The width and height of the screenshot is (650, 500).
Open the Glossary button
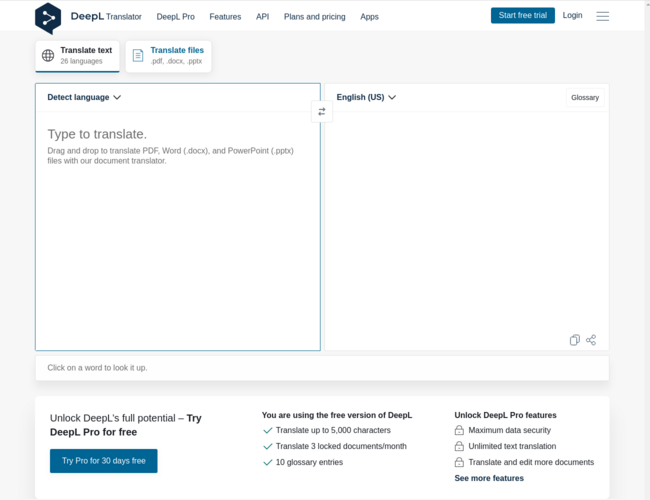tap(585, 97)
